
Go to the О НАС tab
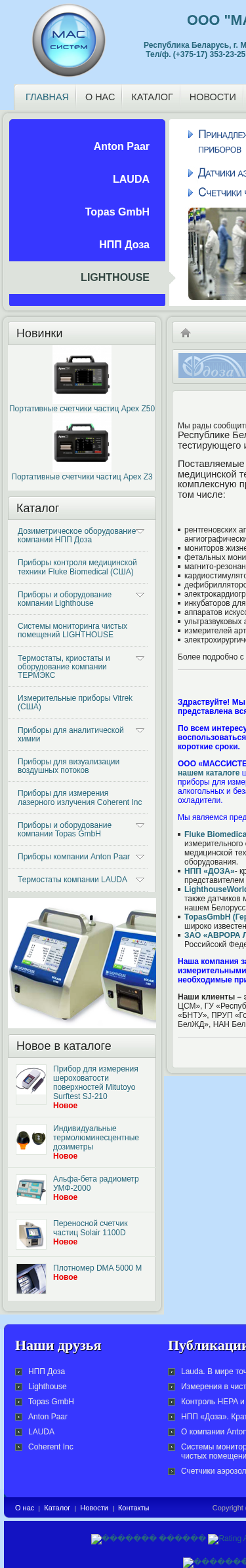pyautogui.click(x=100, y=97)
